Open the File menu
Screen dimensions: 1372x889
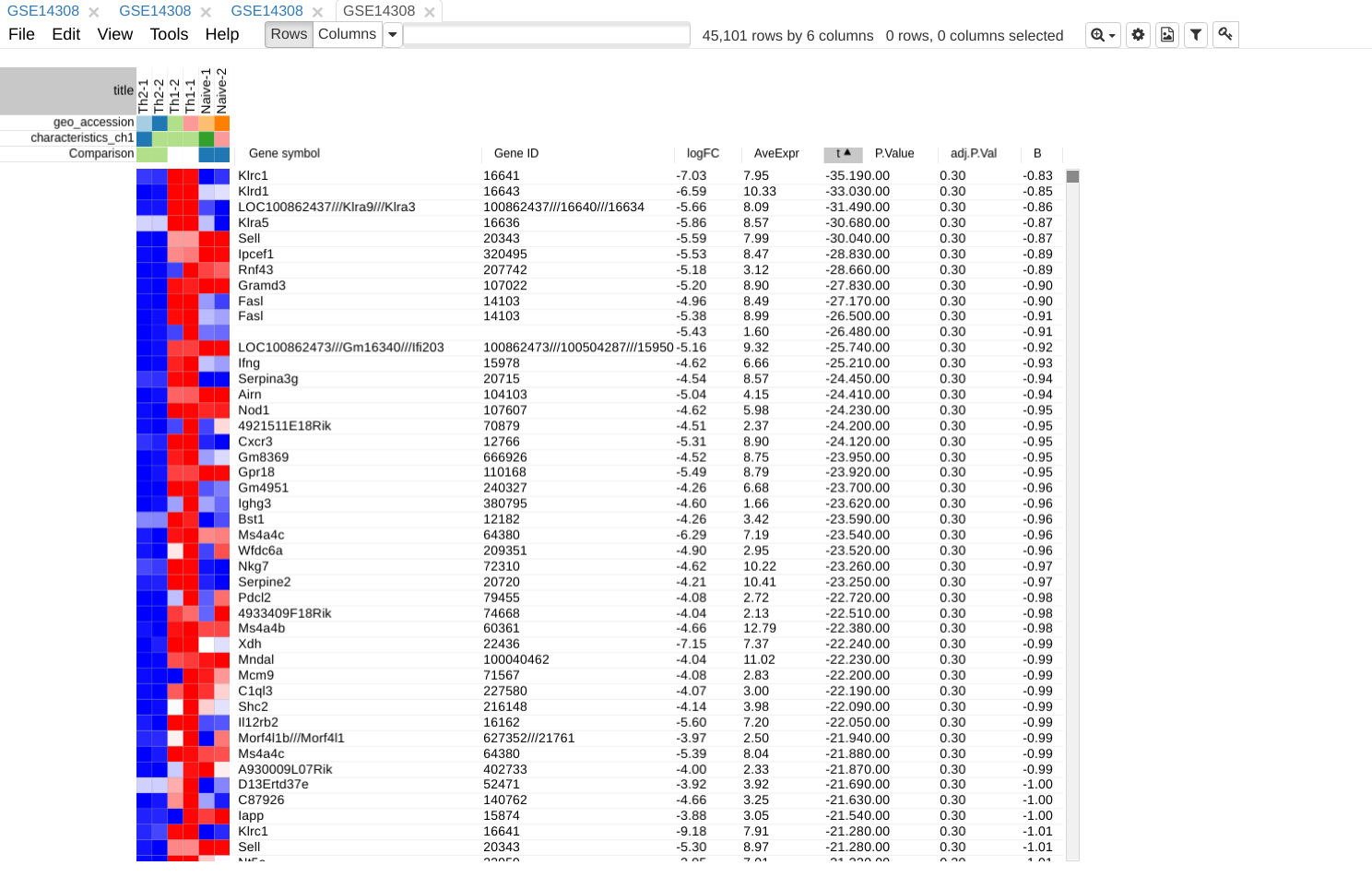click(x=20, y=34)
